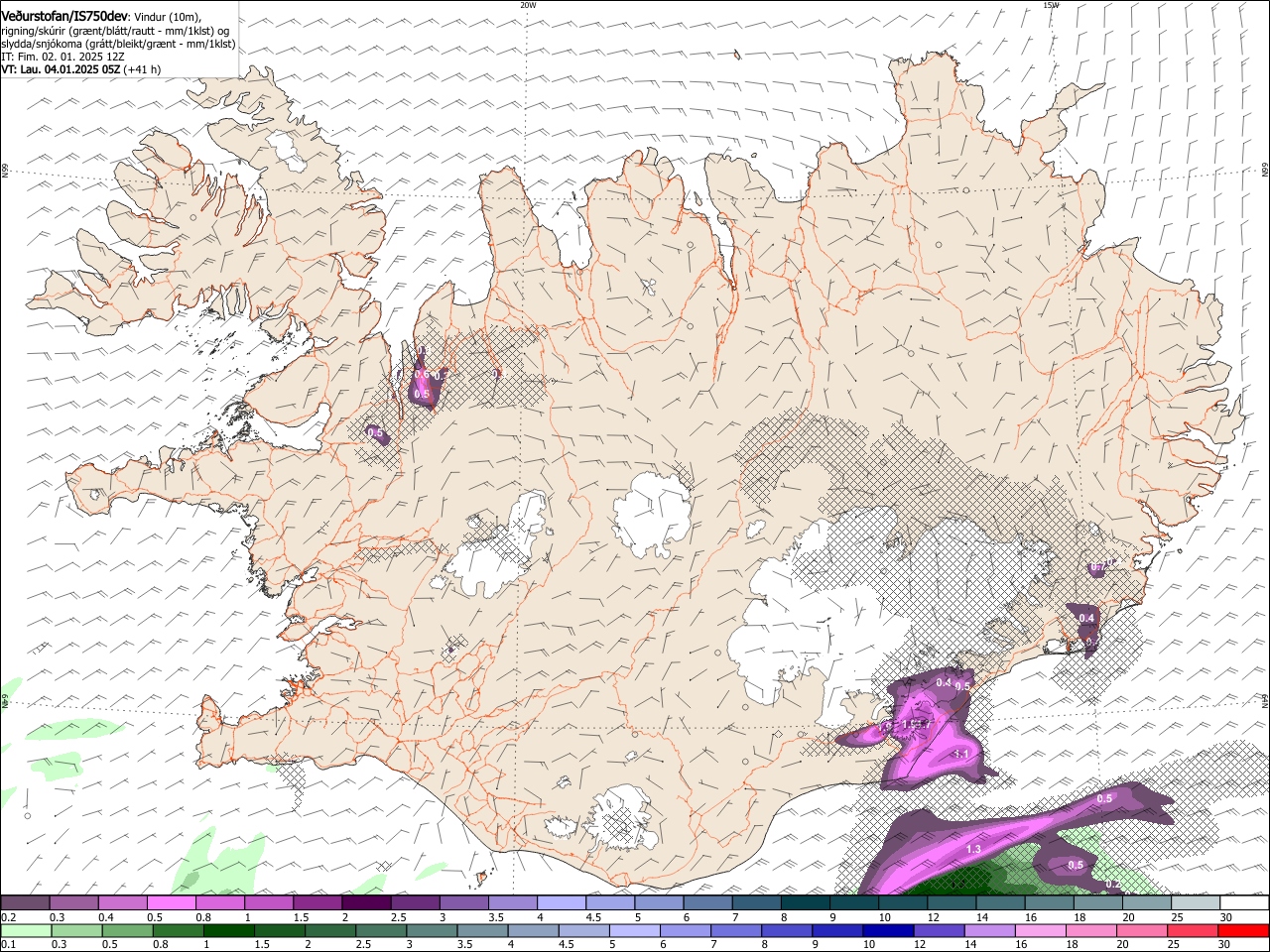This screenshot has height=952, width=1270.
Task: Select the upper legend swatch labeled 14
Action: coord(1001,903)
